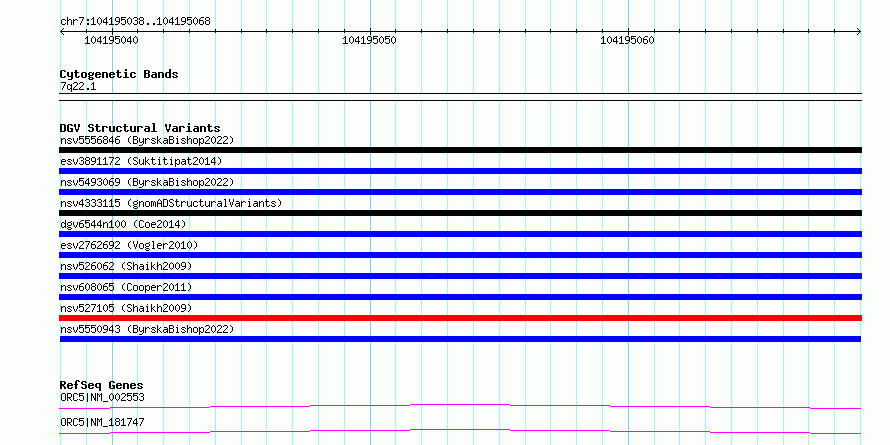The height and width of the screenshot is (445, 890).
Task: Click variant label dgv6544n100 (Coe2014)
Action: pyautogui.click(x=123, y=224)
